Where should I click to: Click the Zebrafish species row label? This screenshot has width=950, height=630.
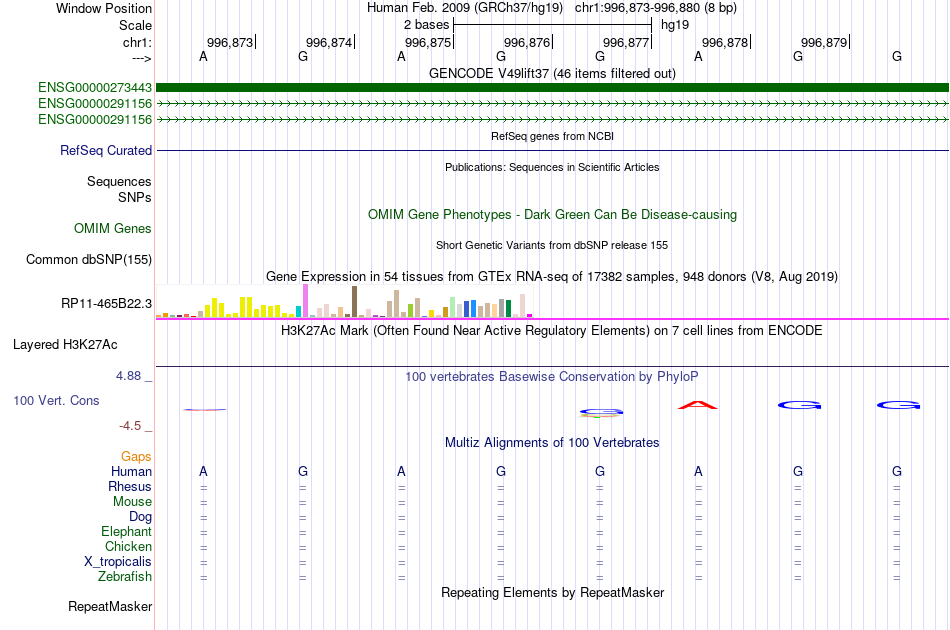[125, 577]
